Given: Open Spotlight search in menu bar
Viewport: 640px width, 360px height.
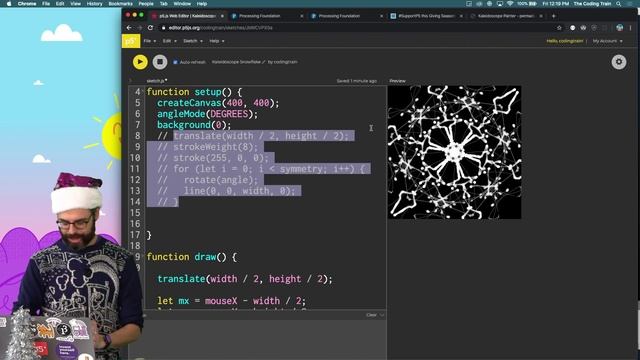Looking at the screenshot, I should pos(619,4).
